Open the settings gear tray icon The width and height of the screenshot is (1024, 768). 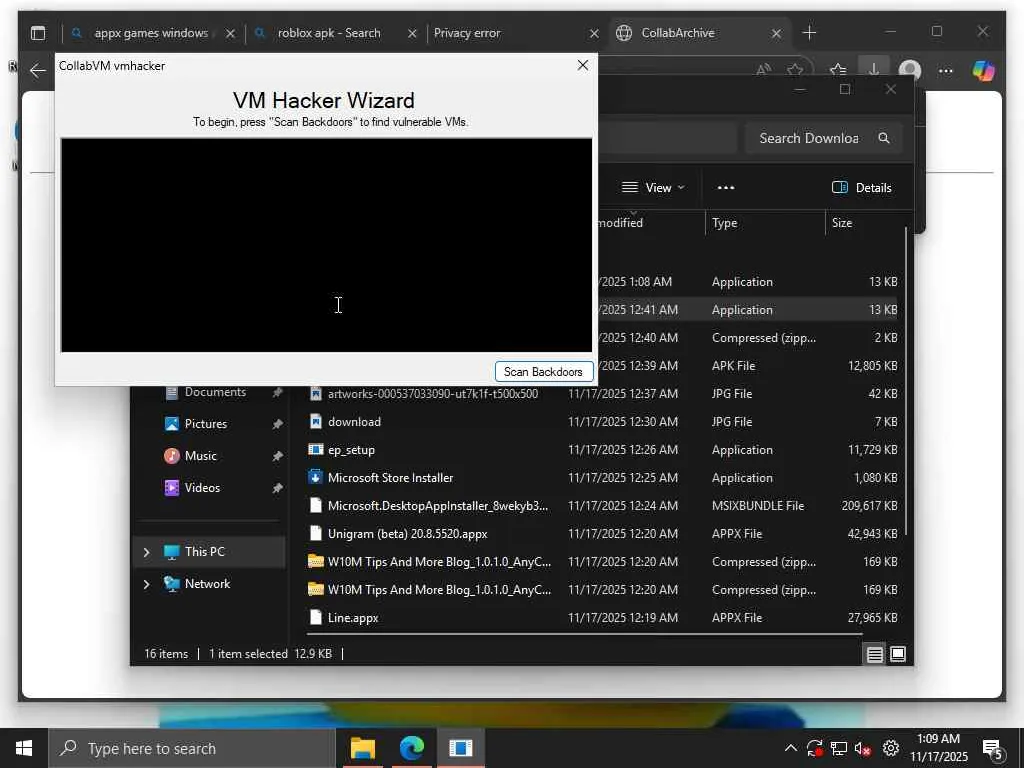[891, 748]
